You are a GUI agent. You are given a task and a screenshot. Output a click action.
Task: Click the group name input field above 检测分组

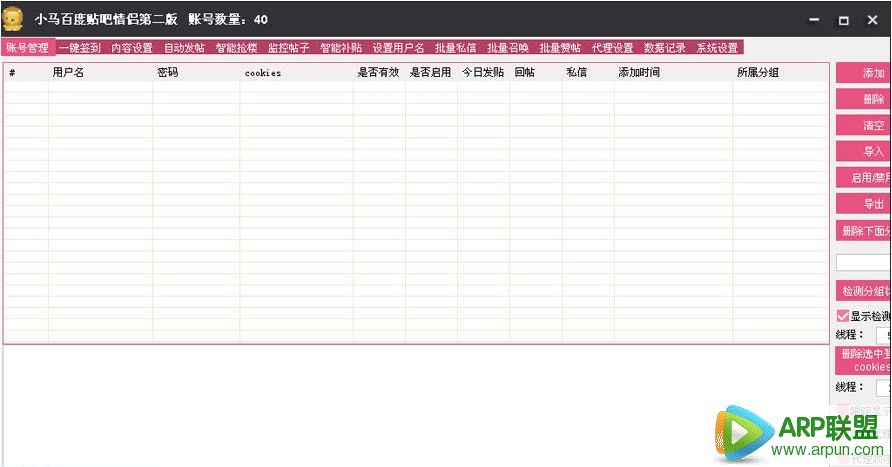point(864,262)
